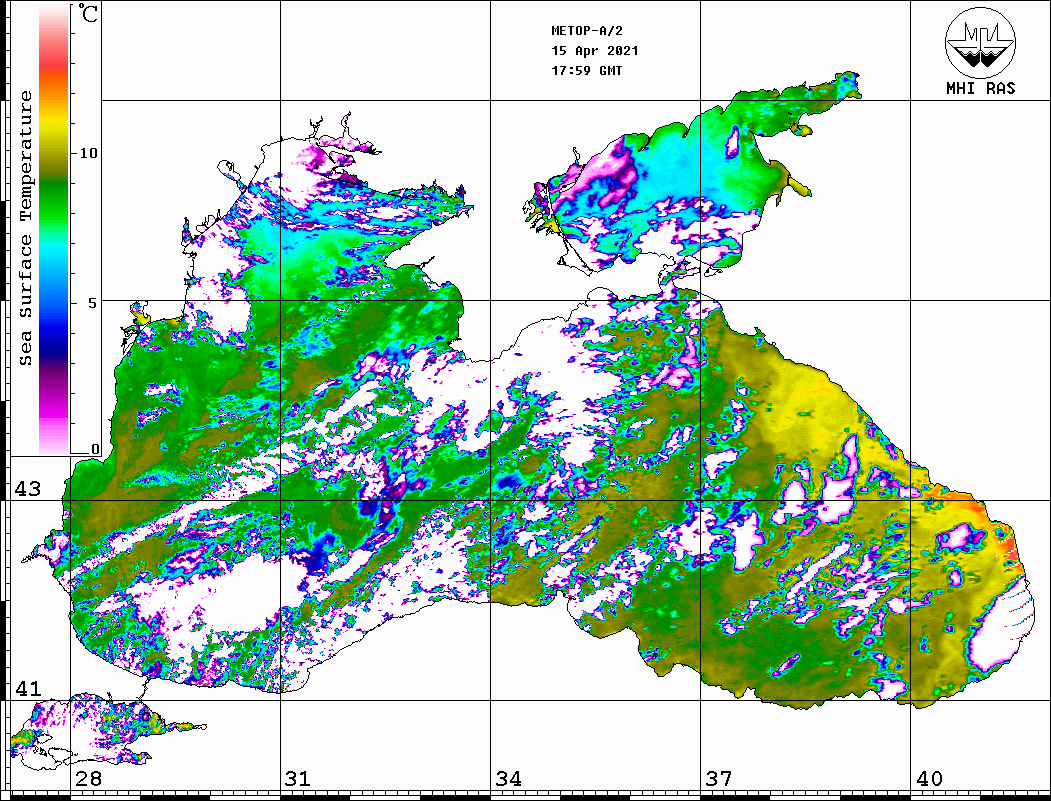Click the °C unit symbol above the scale

(89, 14)
